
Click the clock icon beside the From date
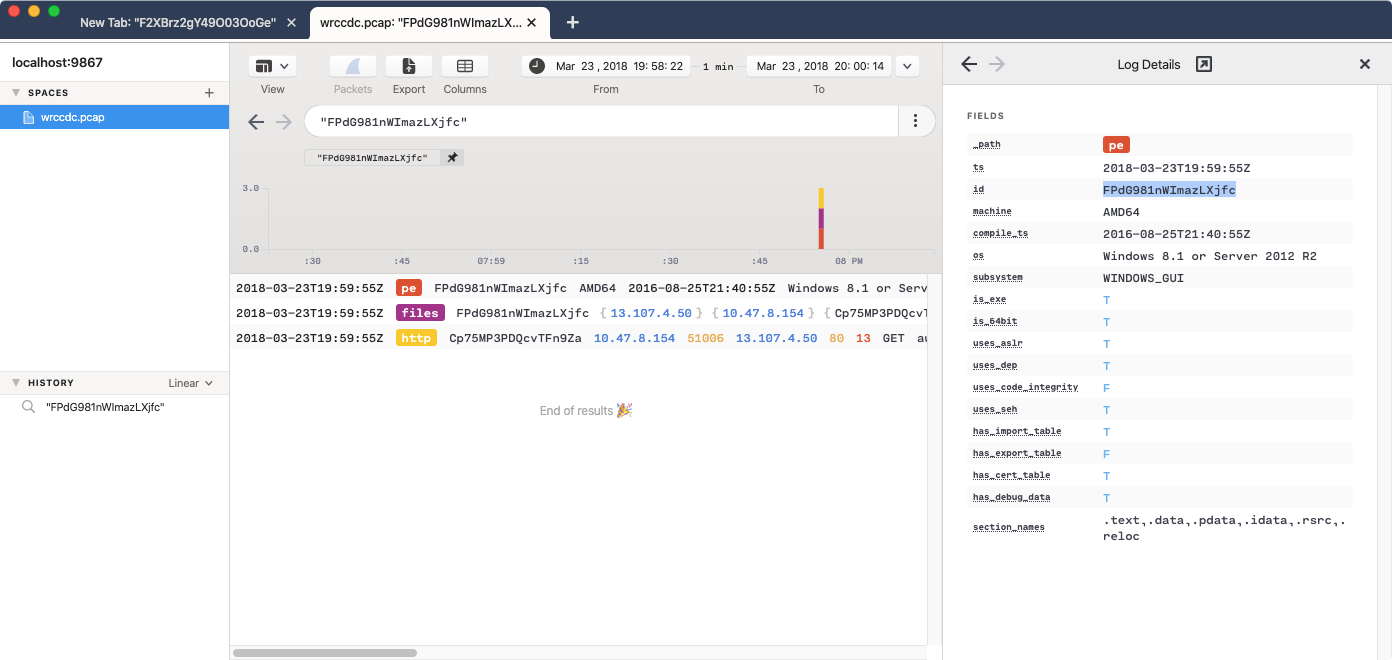[537, 65]
